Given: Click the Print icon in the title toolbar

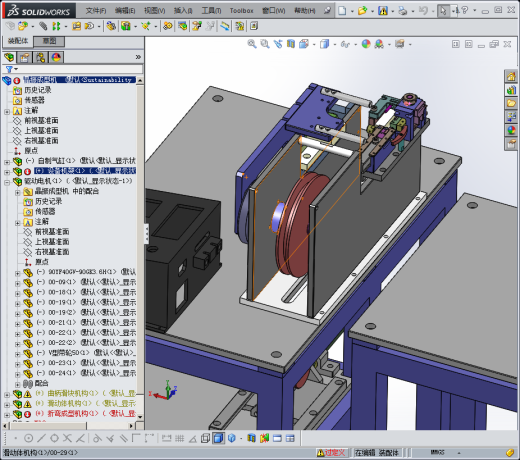Looking at the screenshot, I should click(x=403, y=11).
